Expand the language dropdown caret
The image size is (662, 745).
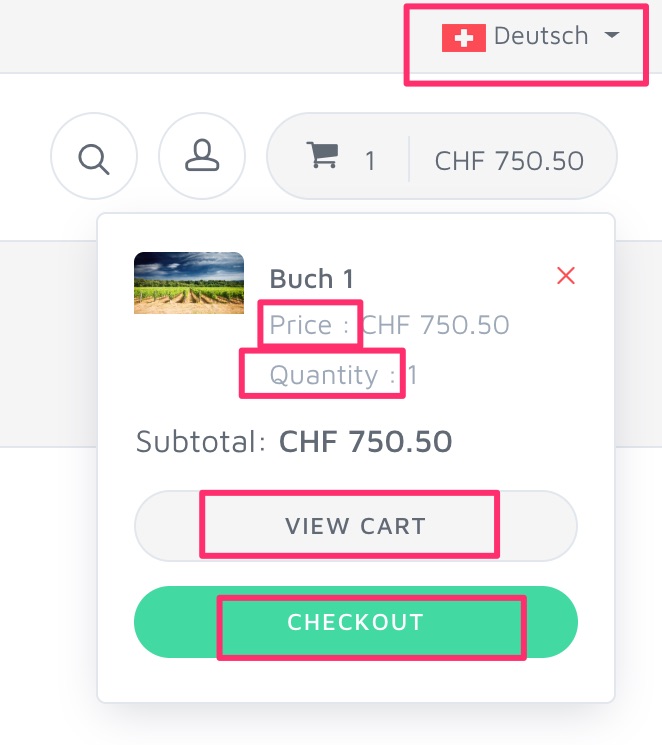pos(612,35)
